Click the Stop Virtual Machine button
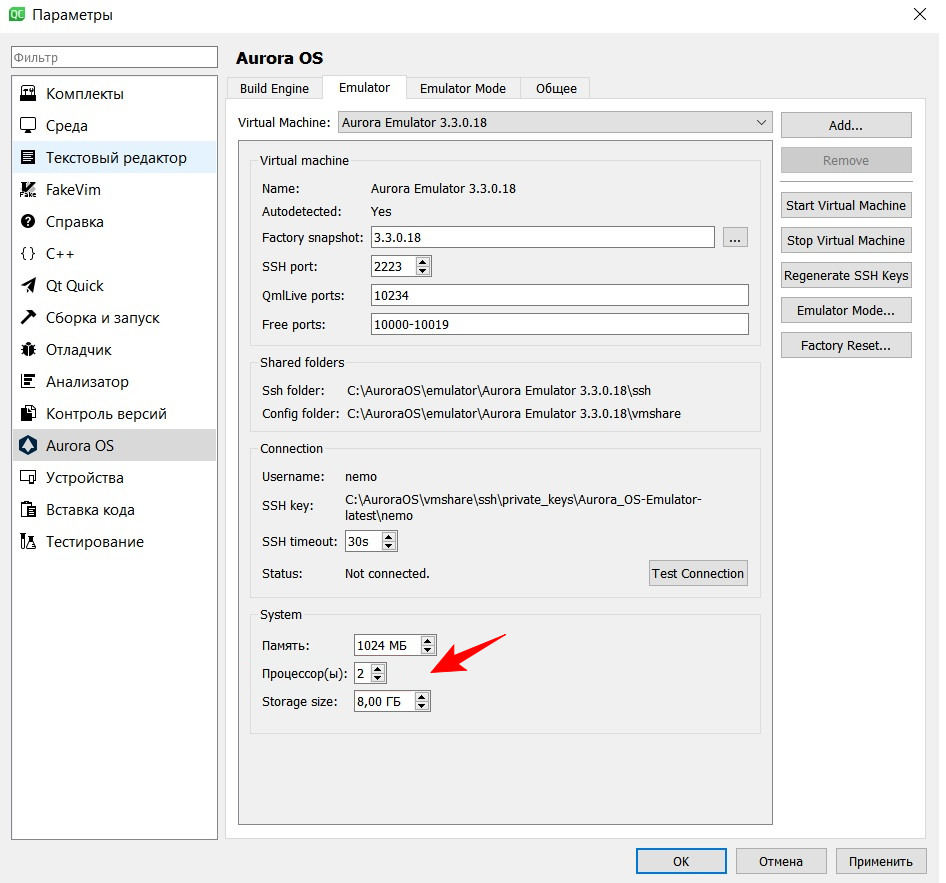Image resolution: width=946 pixels, height=883 pixels. [846, 241]
